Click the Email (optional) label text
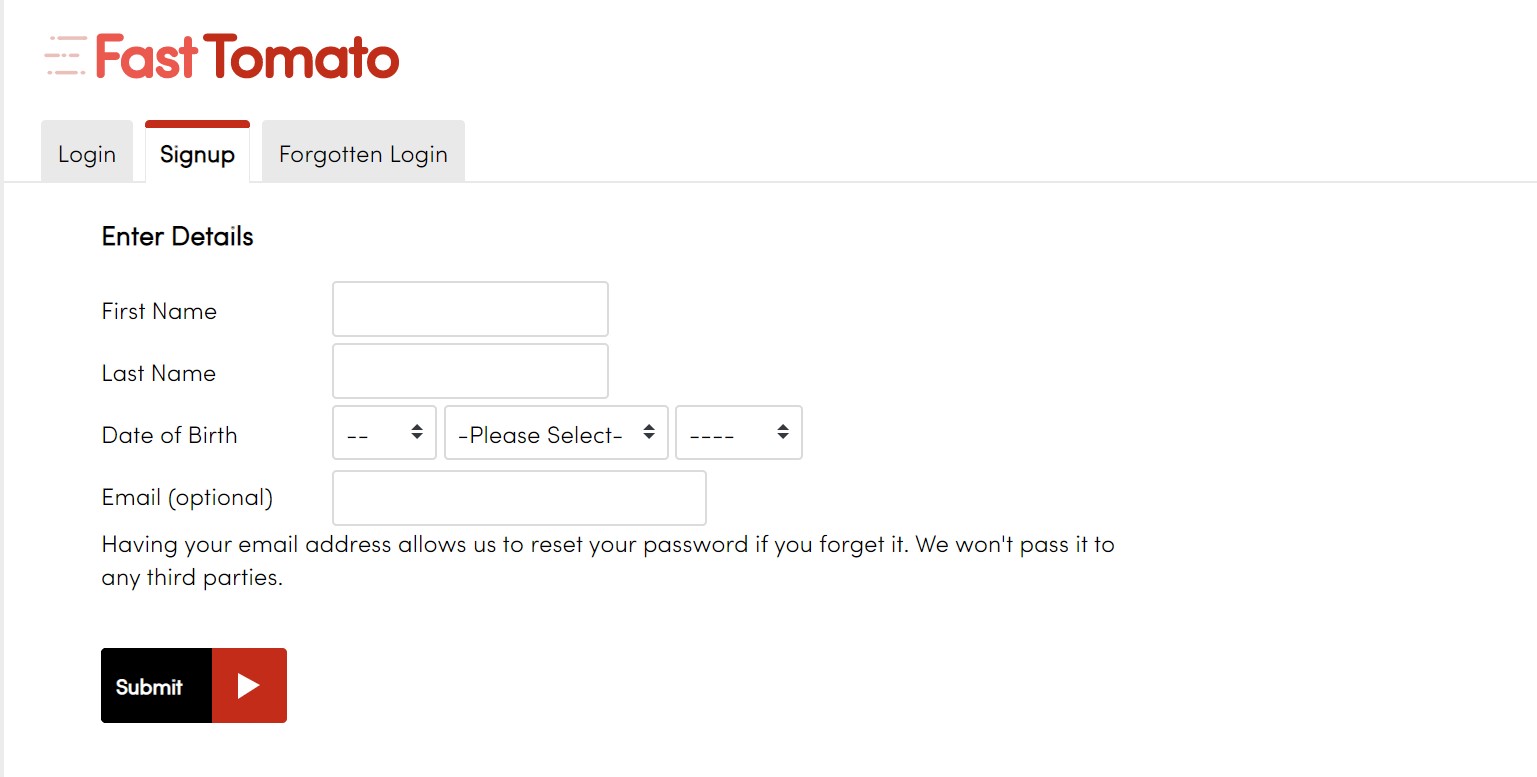The image size is (1537, 777). (187, 498)
